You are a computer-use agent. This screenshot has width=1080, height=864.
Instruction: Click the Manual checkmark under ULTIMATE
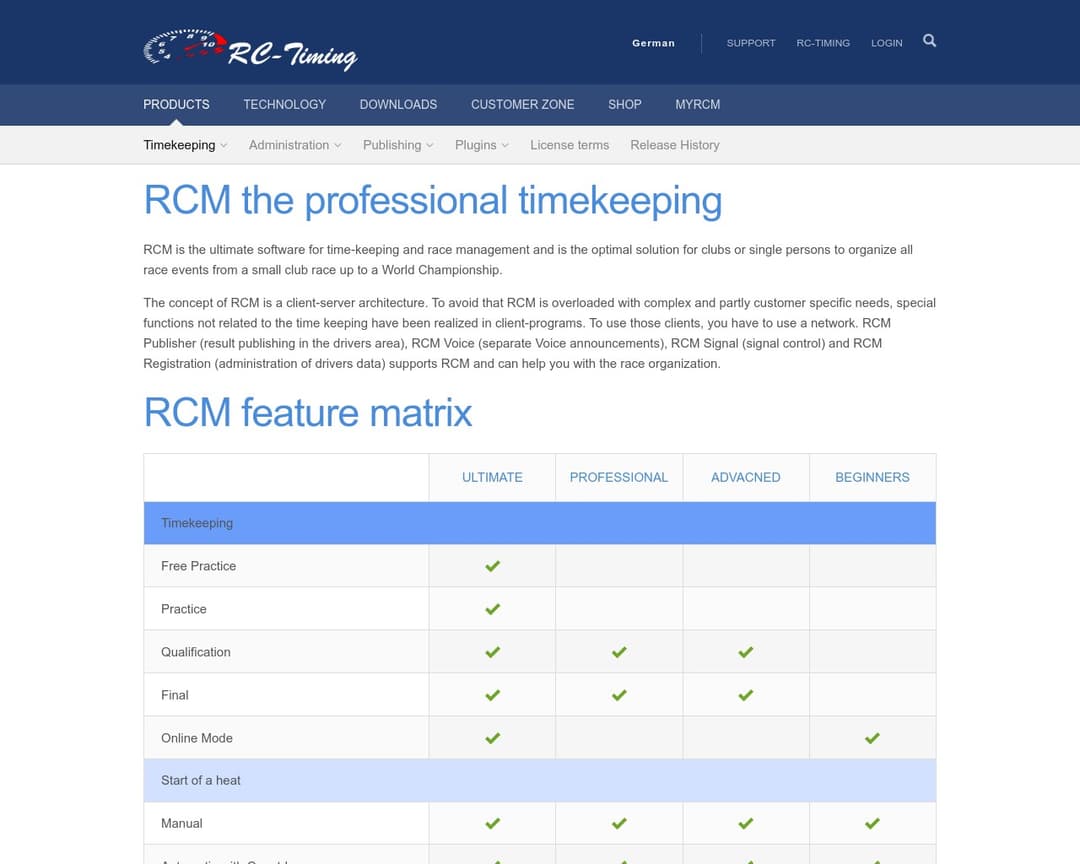[x=492, y=823]
